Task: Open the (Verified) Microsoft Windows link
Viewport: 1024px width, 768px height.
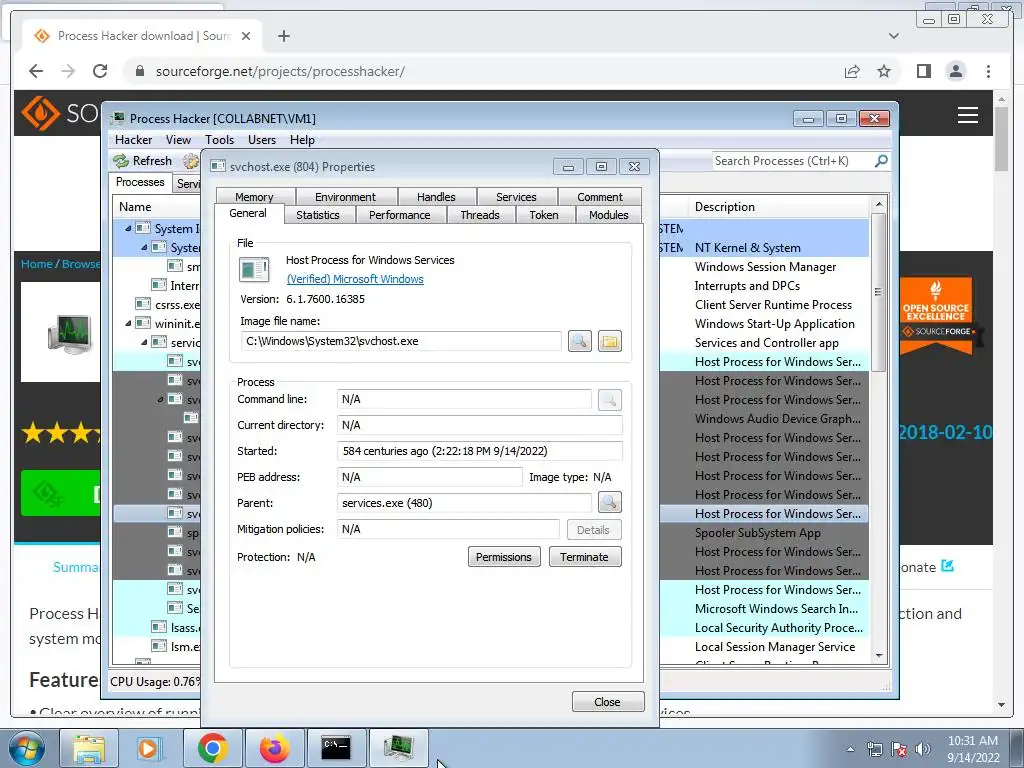Action: coord(355,279)
